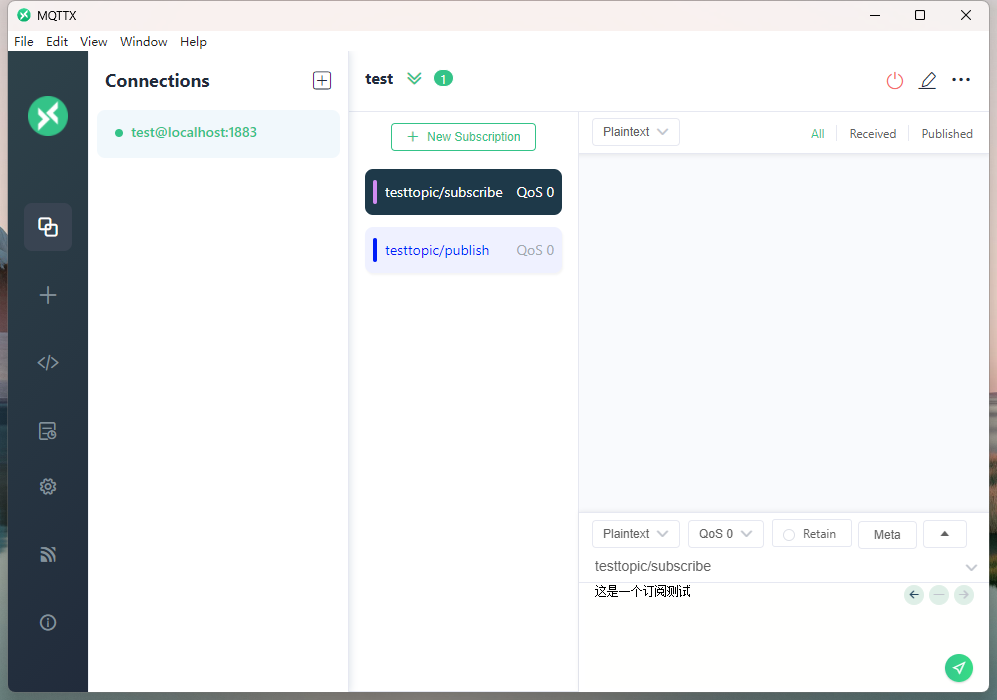Click the purple color bar on testtopic/subscribe
This screenshot has height=700, width=997.
[x=375, y=192]
